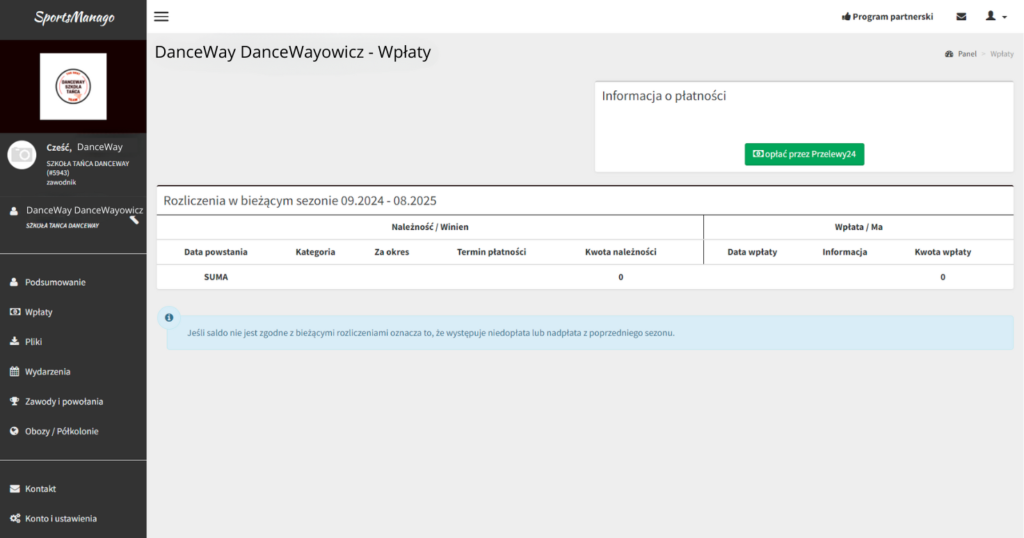Open Konto i ustawienia settings
This screenshot has width=1024, height=538.
pyautogui.click(x=60, y=519)
